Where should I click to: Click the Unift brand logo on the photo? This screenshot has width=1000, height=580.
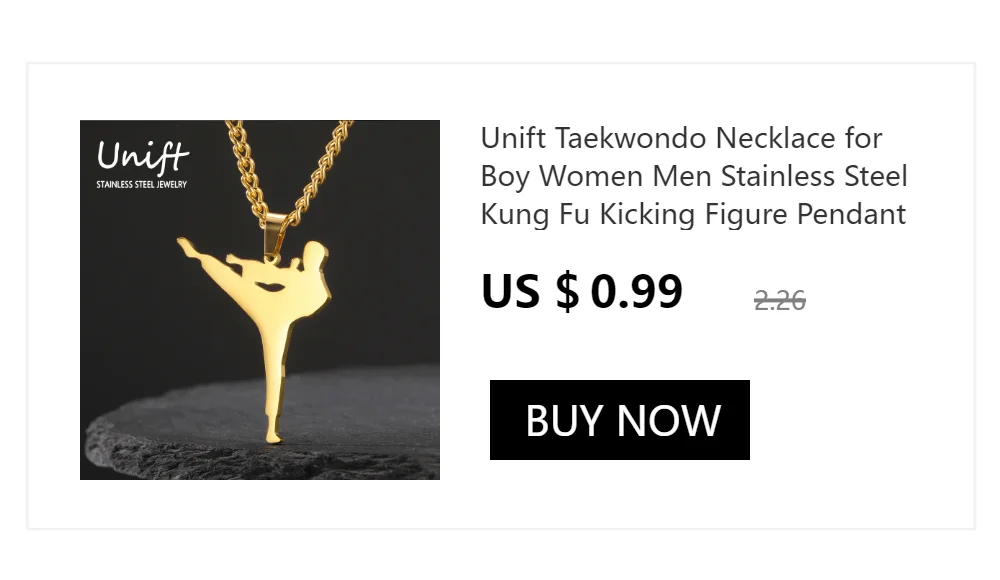coord(142,156)
